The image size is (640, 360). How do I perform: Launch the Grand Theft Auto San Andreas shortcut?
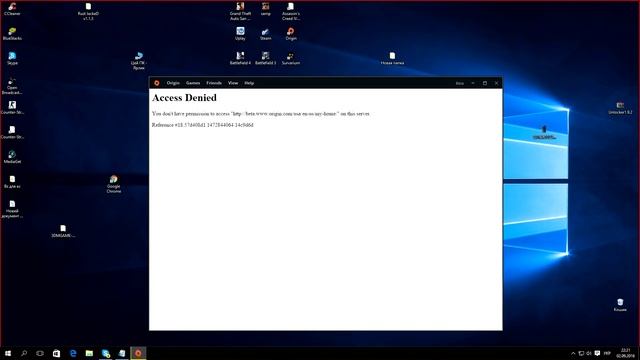pos(240,11)
